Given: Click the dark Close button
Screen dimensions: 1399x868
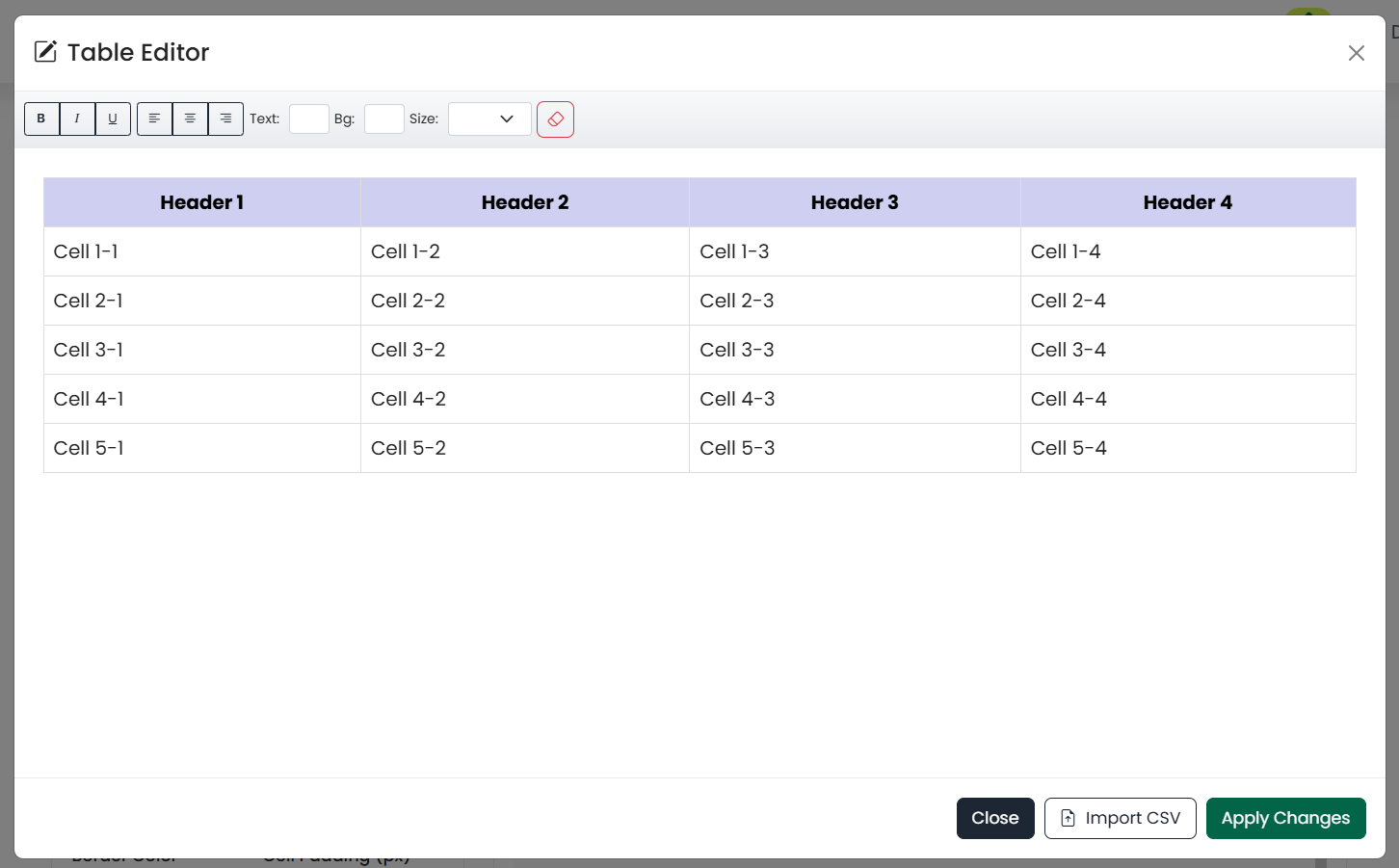Looking at the screenshot, I should (x=994, y=818).
